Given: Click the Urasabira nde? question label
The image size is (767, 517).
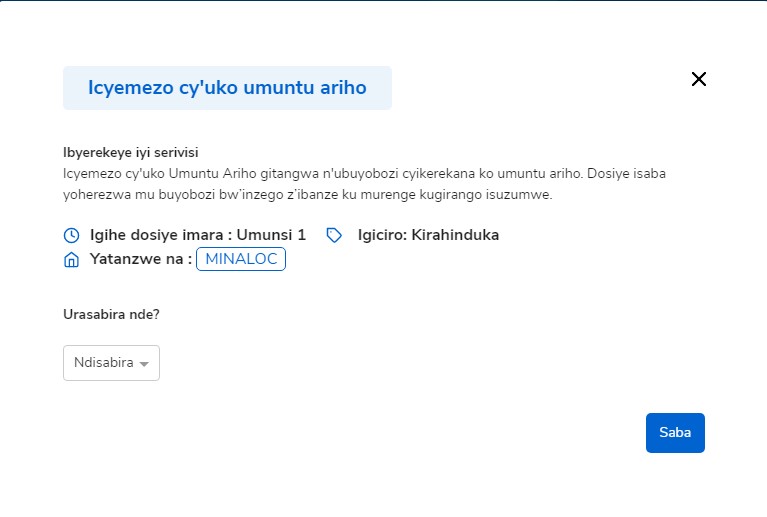Looking at the screenshot, I should click(x=111, y=314).
